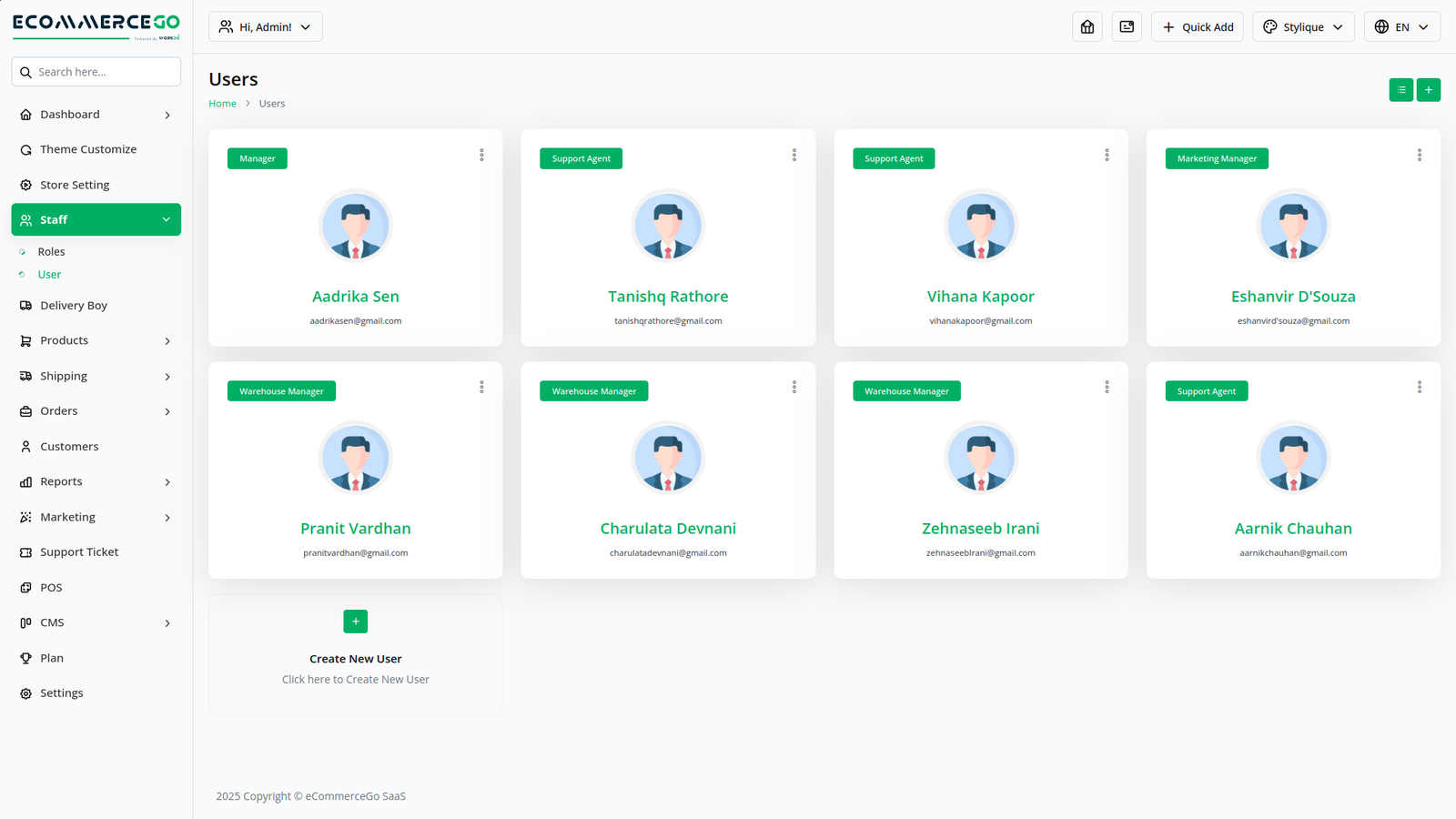Image resolution: width=1456 pixels, height=819 pixels.
Task: Click kebab menu on Charulata Devnani card
Action: (x=794, y=388)
